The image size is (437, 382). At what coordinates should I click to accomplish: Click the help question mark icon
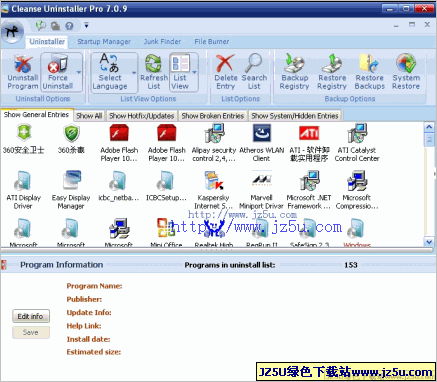coord(69,26)
